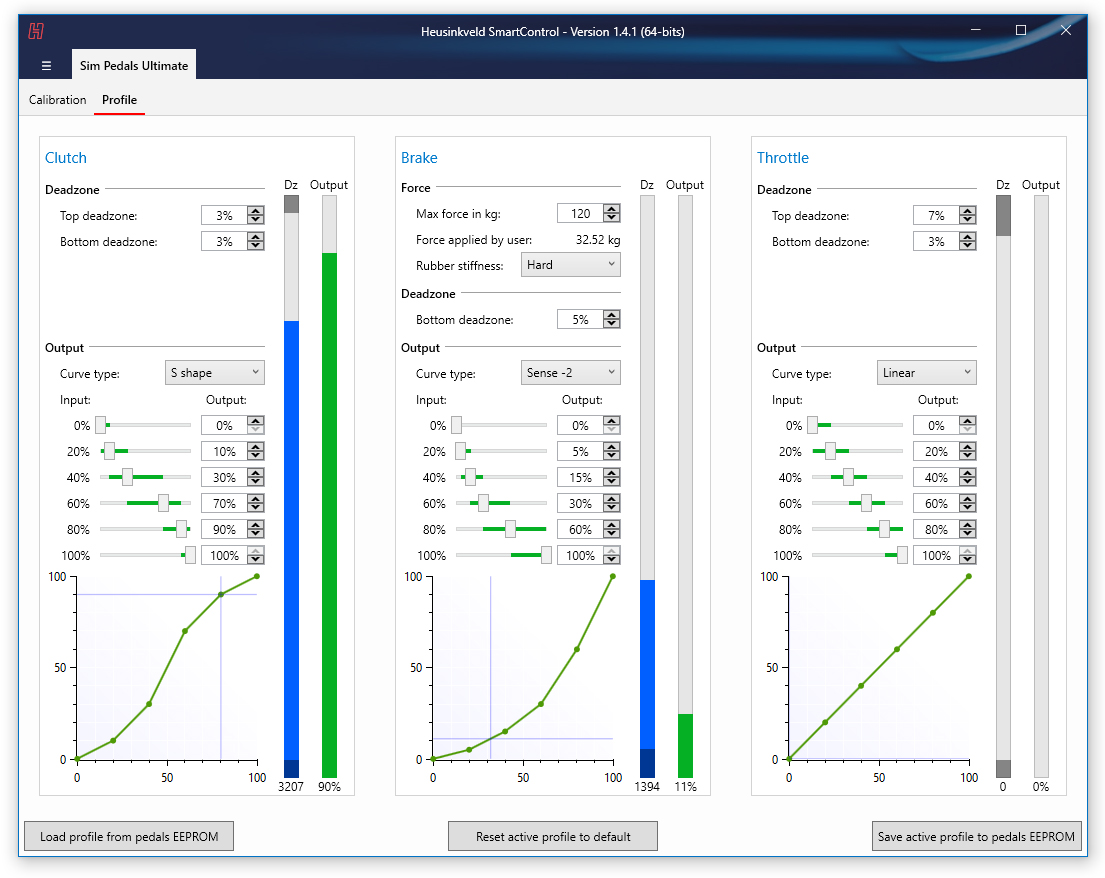Screen dimensions: 1105x878
Task: Click the Clutch Dz bar
Action: tap(291, 486)
